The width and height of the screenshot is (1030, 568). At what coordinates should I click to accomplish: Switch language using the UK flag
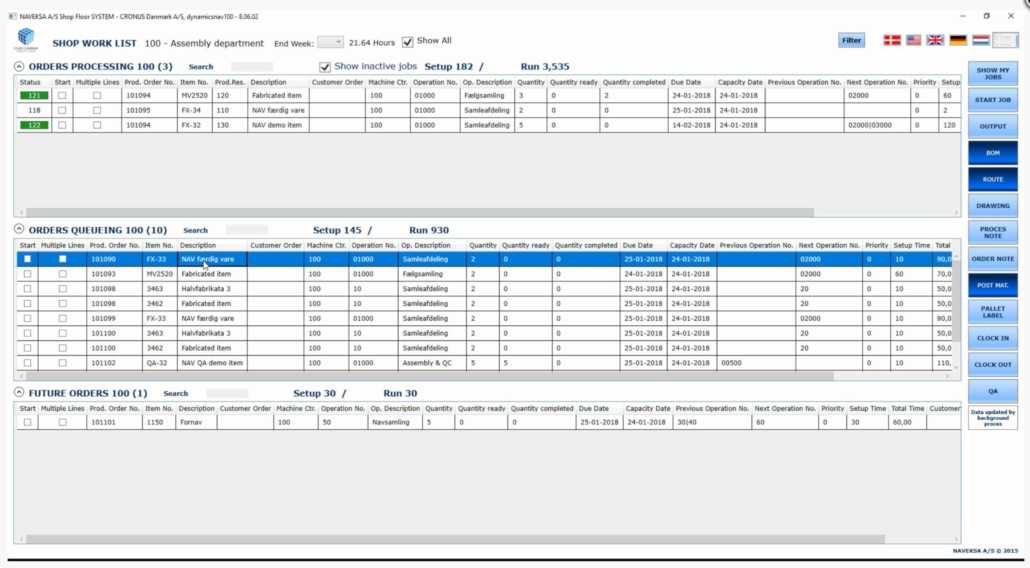tap(935, 40)
